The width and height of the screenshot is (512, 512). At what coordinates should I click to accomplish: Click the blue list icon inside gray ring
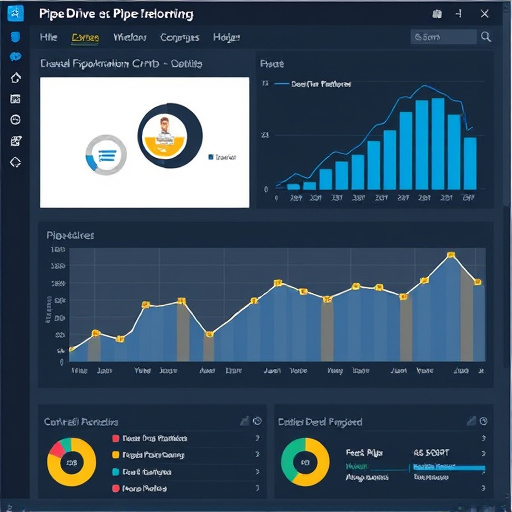107,156
